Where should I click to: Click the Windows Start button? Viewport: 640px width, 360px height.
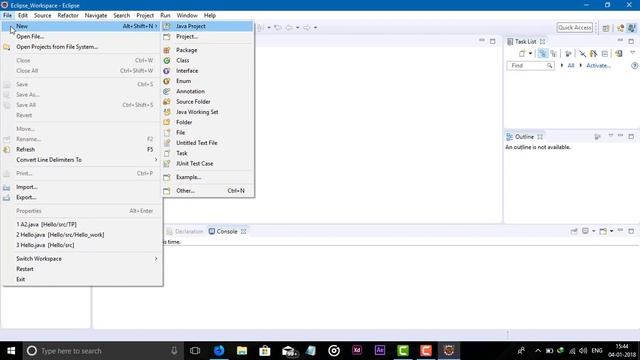[11, 351]
